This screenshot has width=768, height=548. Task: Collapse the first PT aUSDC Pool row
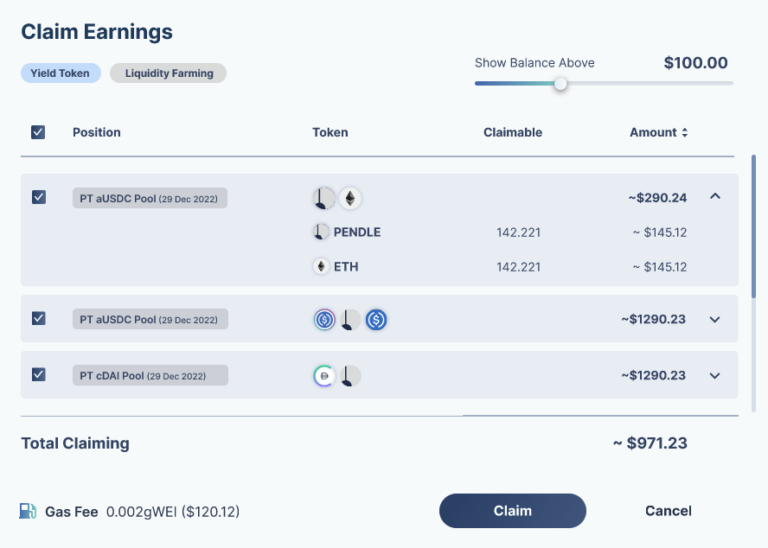[x=715, y=197]
